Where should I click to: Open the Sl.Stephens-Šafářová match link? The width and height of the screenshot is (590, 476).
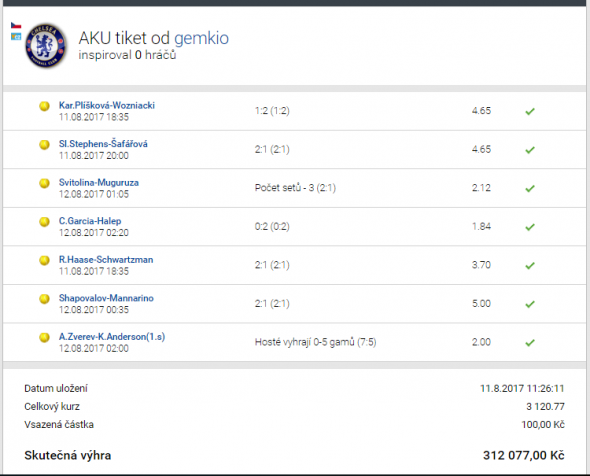click(x=103, y=144)
